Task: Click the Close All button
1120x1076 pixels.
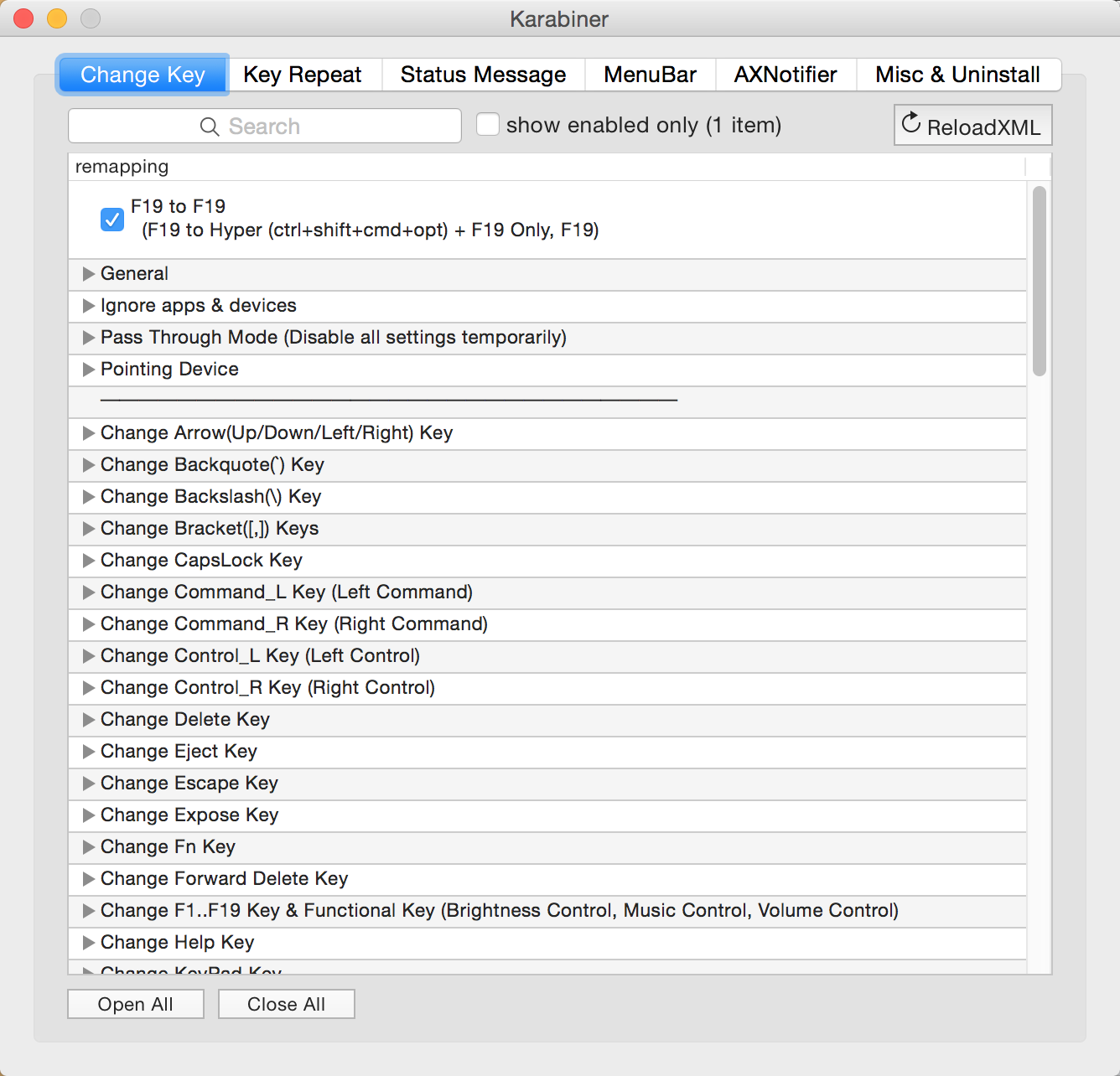Action: click(287, 1004)
